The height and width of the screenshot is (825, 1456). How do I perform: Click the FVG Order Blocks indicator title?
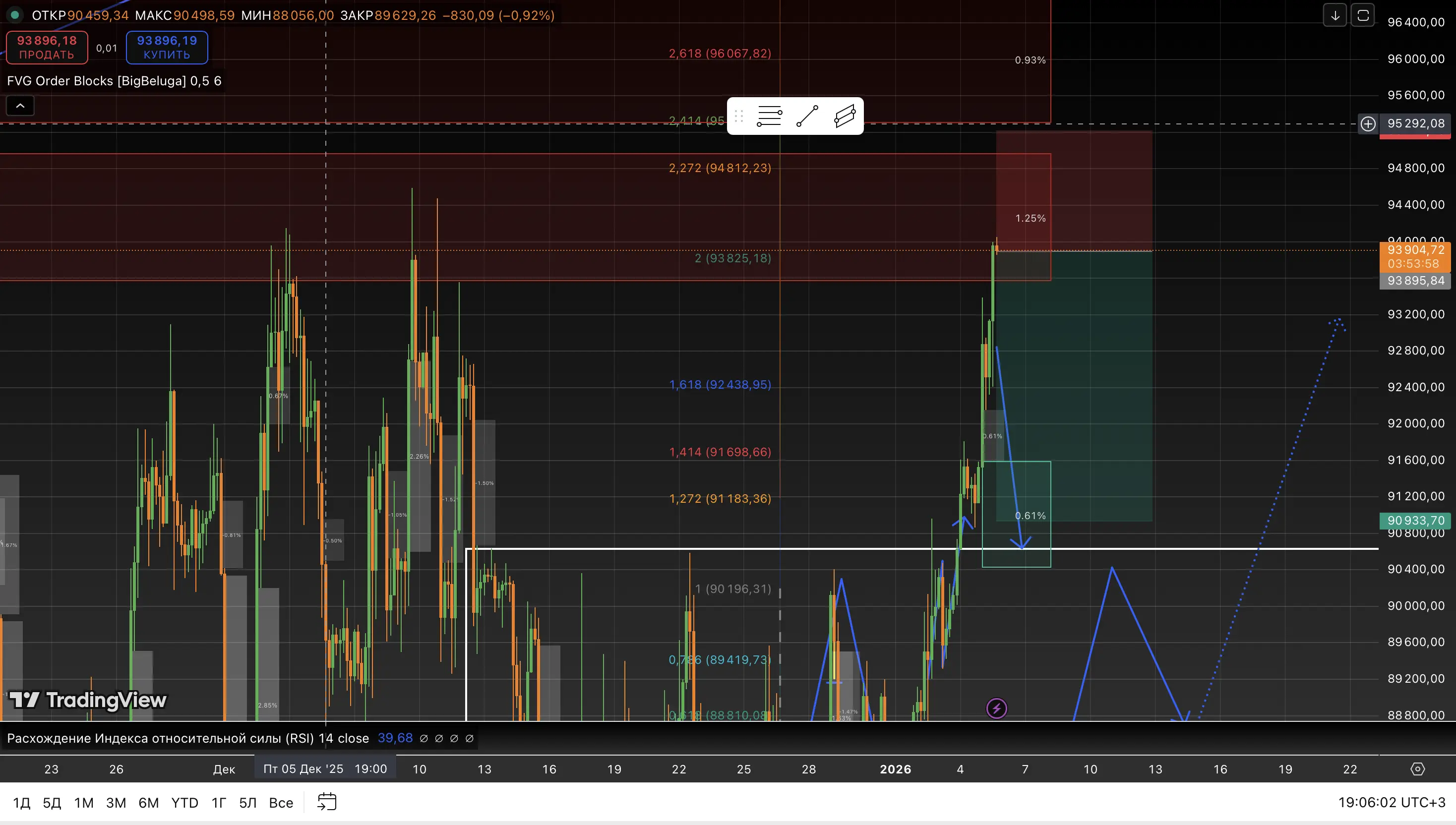coord(96,81)
